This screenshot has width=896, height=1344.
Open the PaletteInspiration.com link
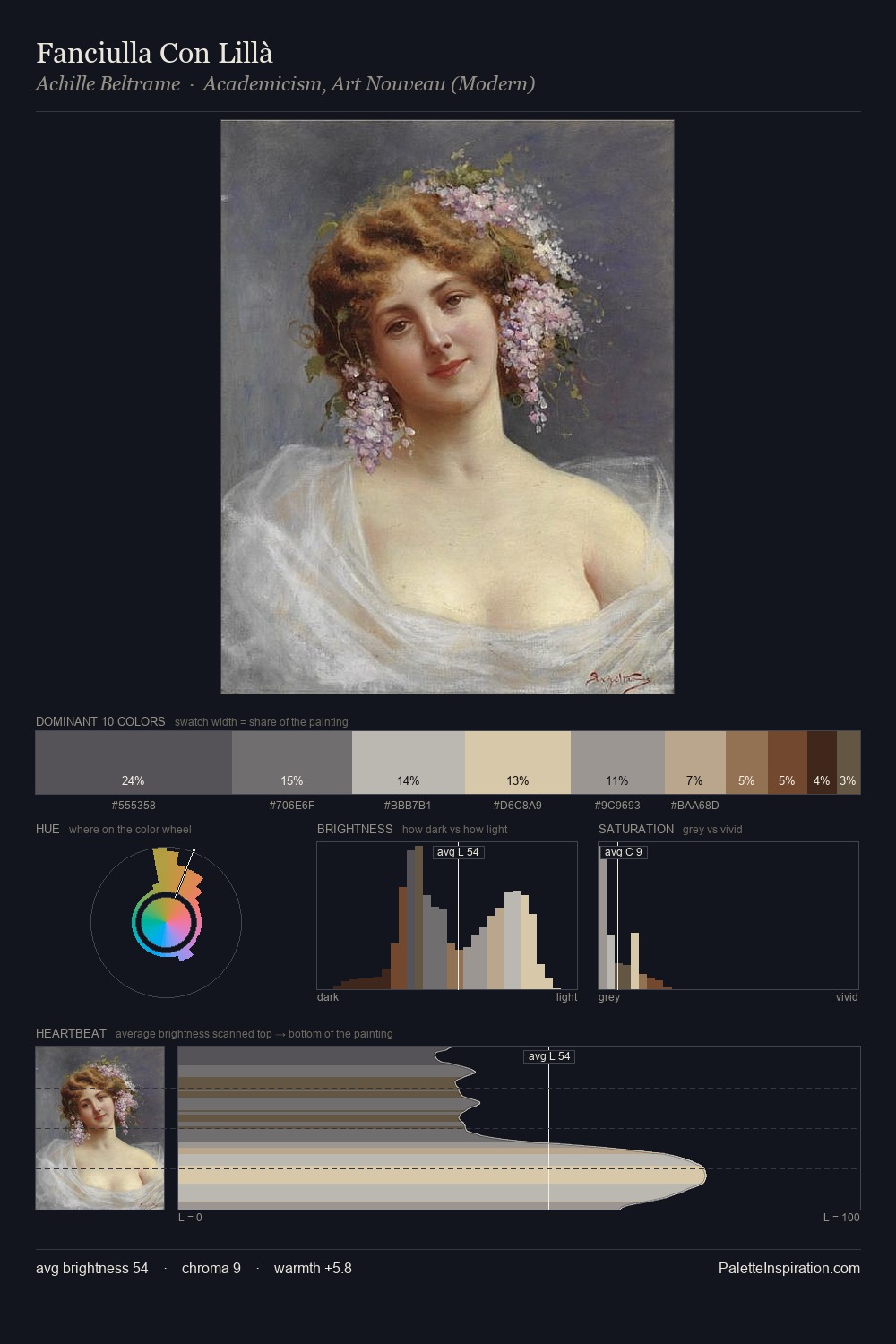(789, 1268)
